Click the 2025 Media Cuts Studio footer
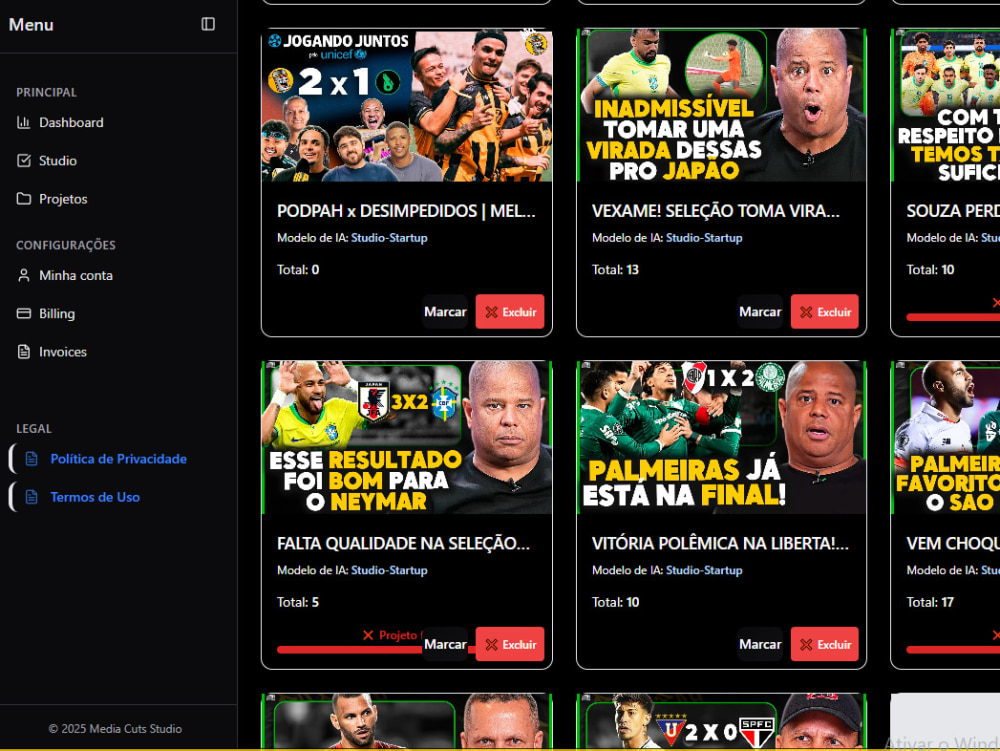The image size is (1000, 751). [x=115, y=729]
